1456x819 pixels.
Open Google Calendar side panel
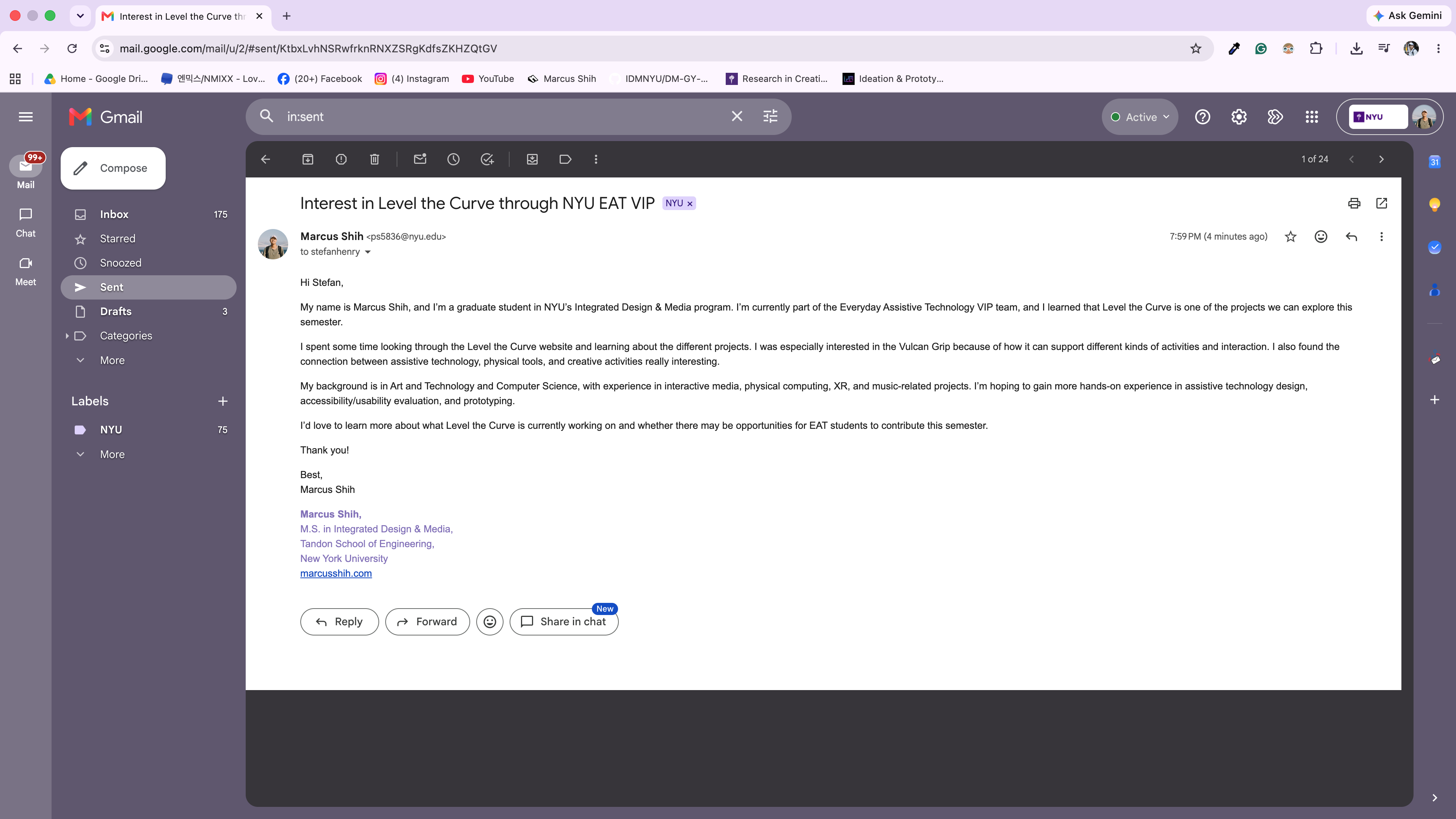(1434, 162)
